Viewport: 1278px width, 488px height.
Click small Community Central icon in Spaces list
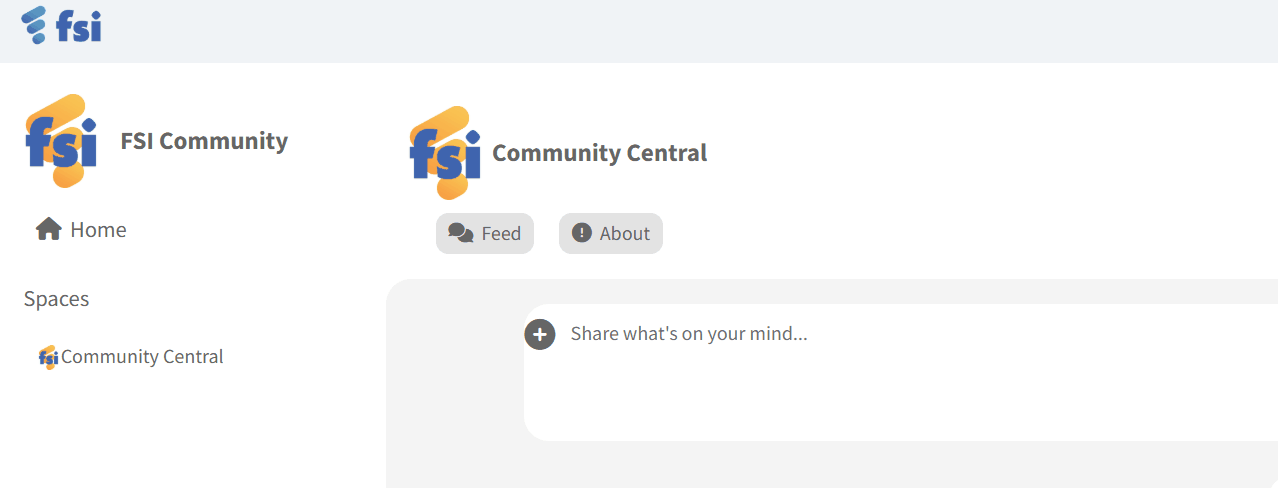[48, 357]
